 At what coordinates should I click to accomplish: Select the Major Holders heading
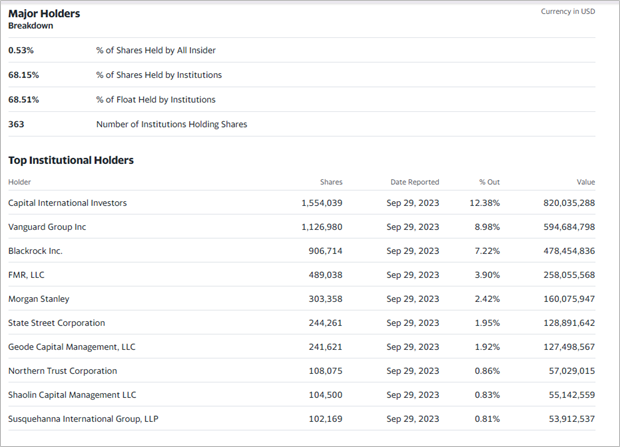point(44,13)
